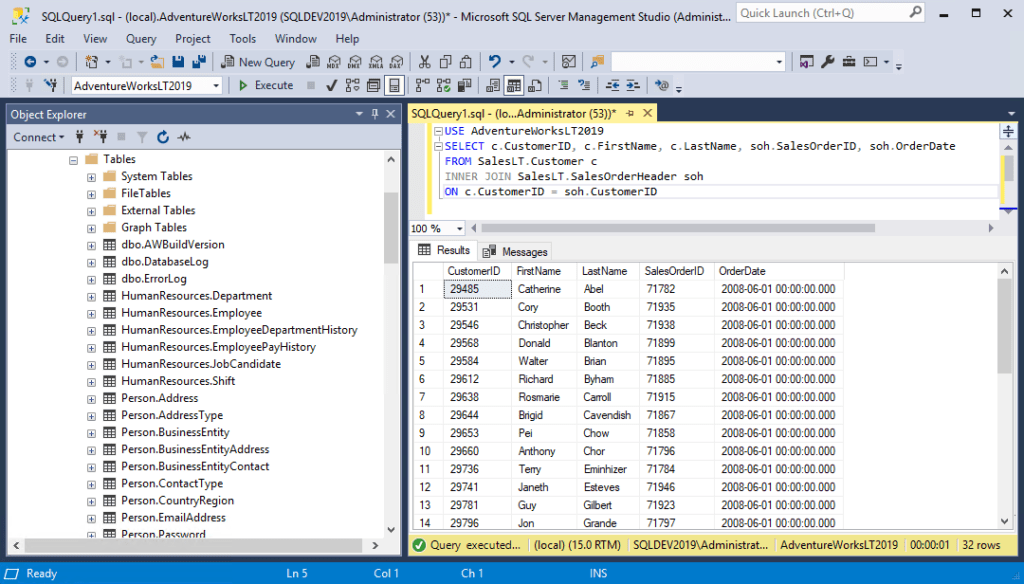1024x584 pixels.
Task: Open the File menu
Action: pyautogui.click(x=18, y=39)
